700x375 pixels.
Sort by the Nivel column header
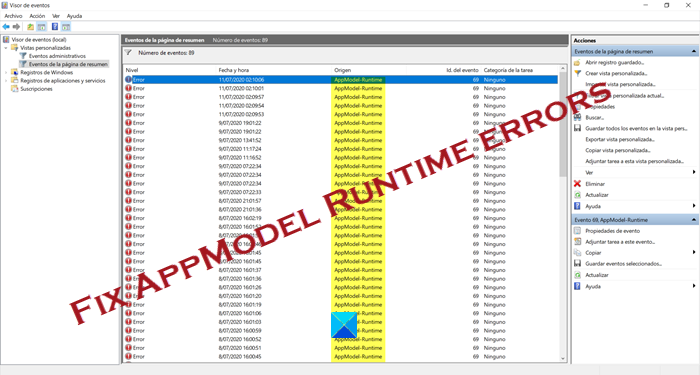coord(170,70)
